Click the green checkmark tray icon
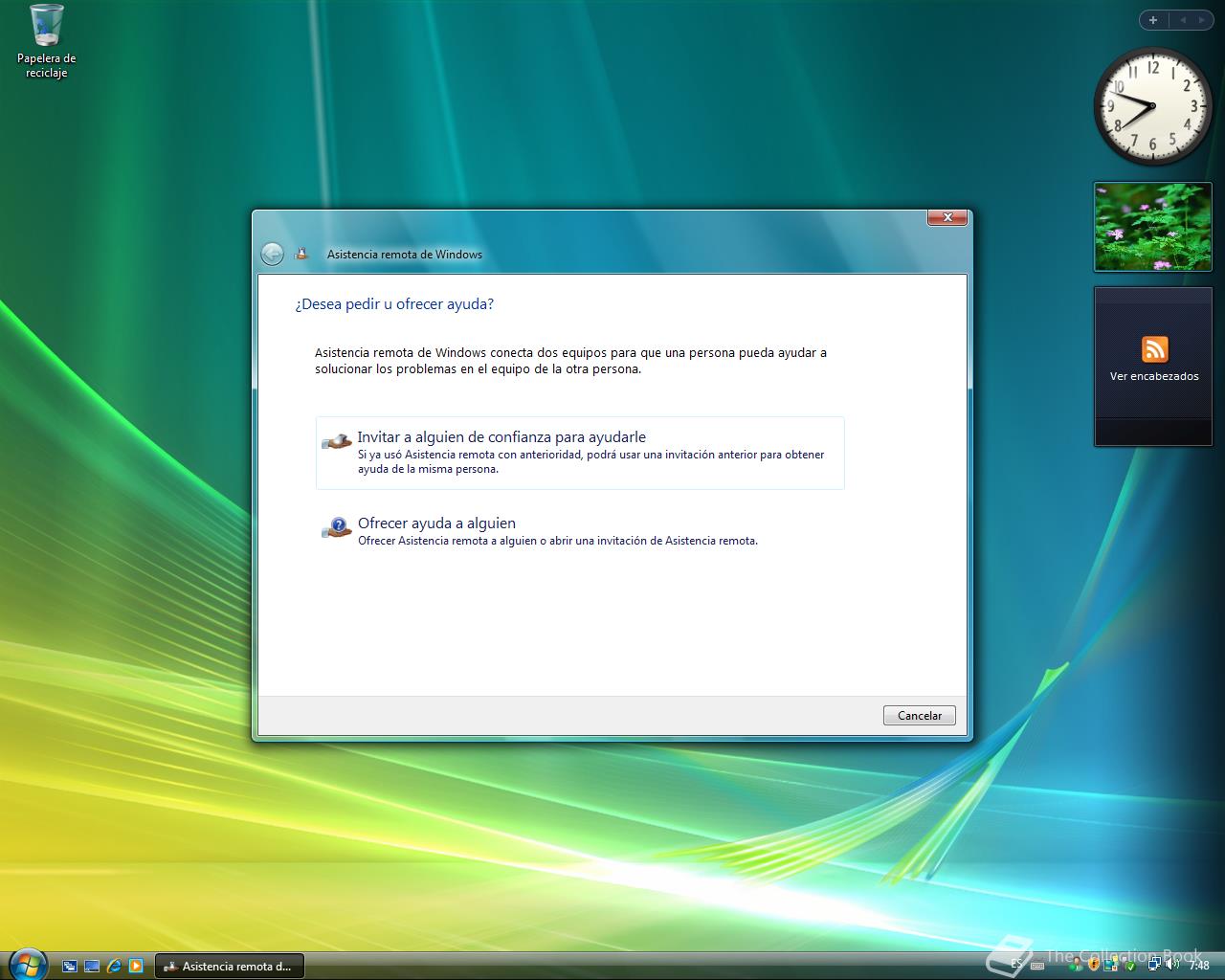Screen dimensions: 1225x980 [1130, 966]
